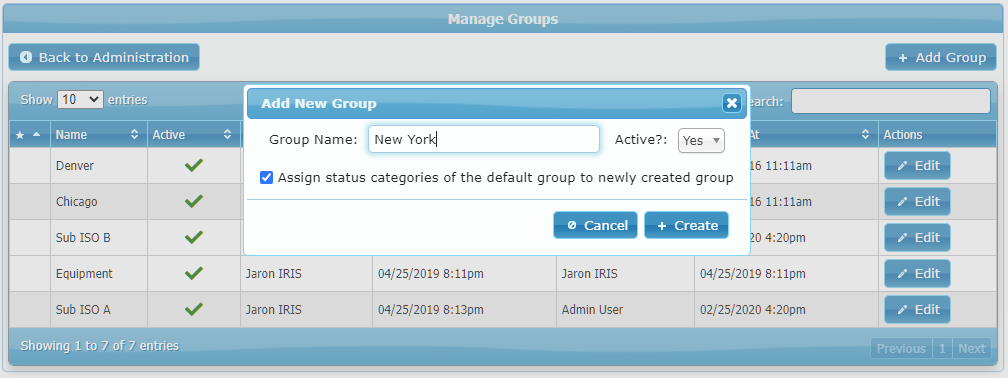The image size is (1008, 378).
Task: Click the Manage Groups title bar
Action: [x=503, y=19]
